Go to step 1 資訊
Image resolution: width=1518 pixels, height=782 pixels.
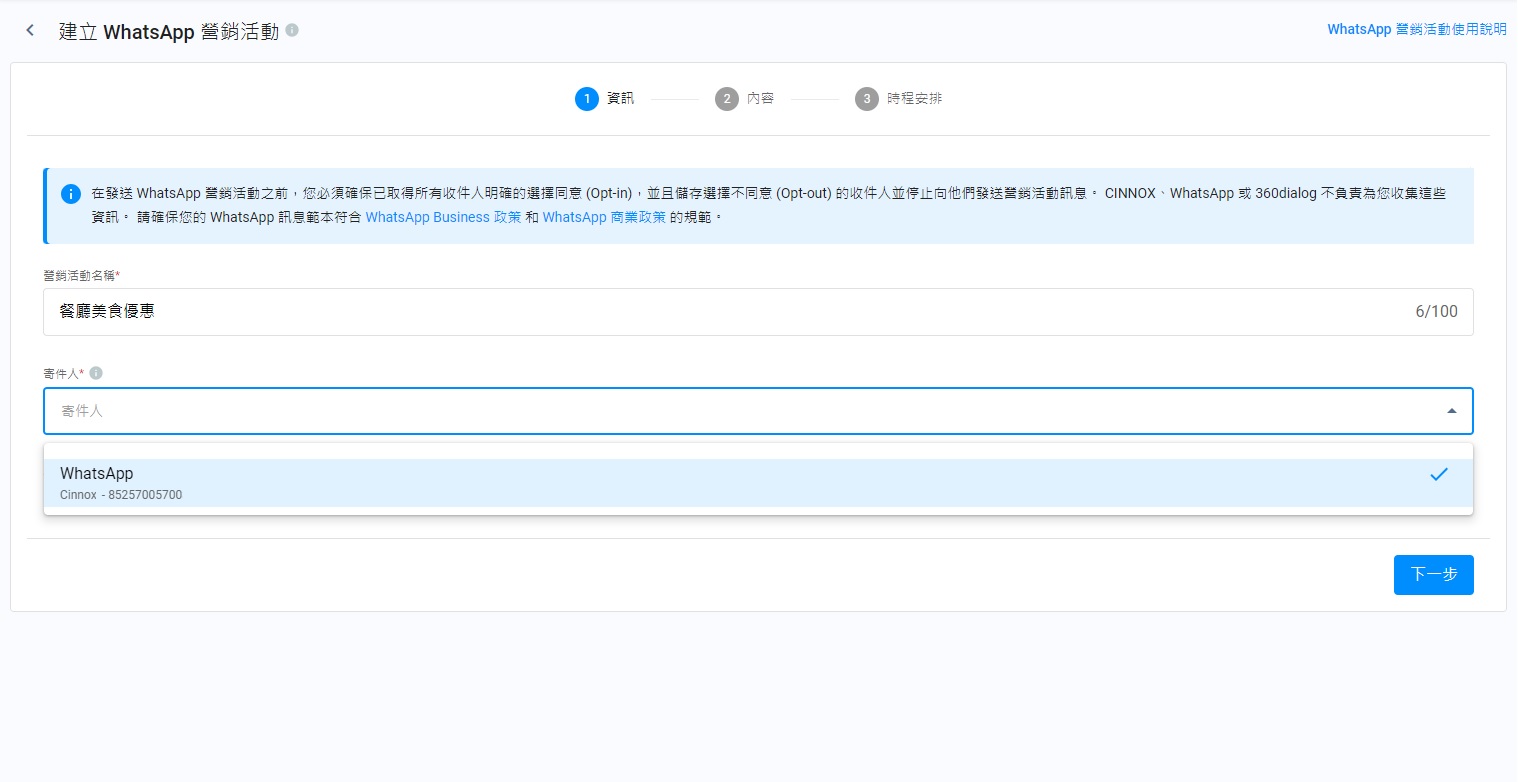(604, 99)
